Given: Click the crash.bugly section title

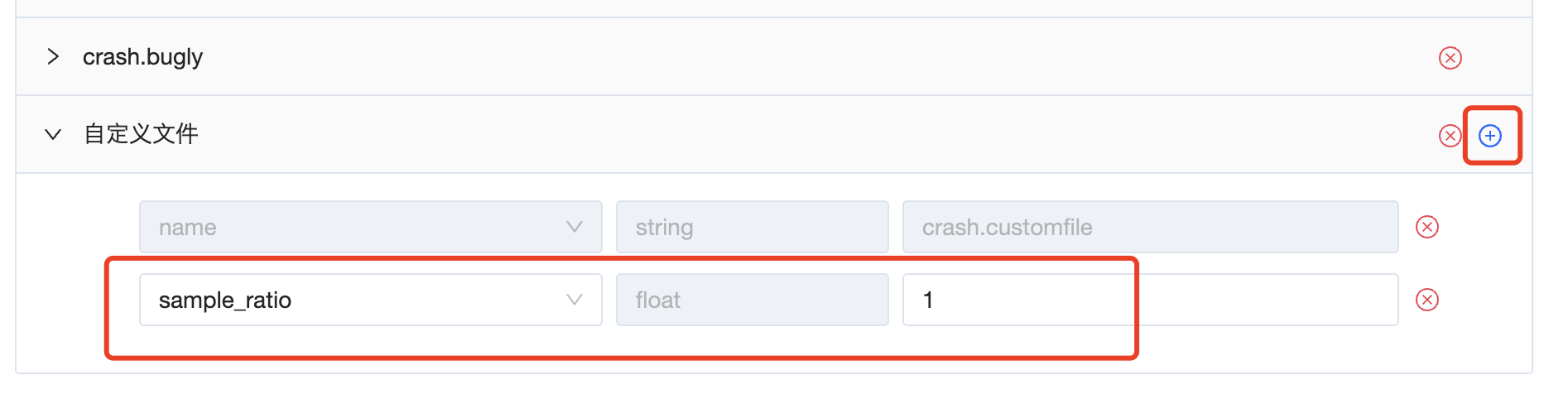Looking at the screenshot, I should 142,56.
